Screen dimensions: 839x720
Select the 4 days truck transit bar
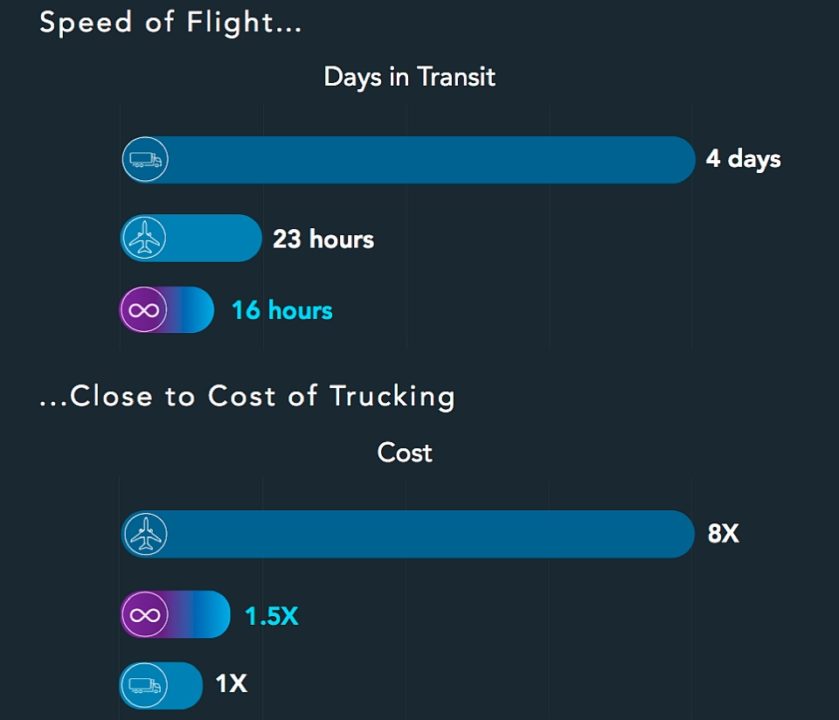tap(408, 160)
